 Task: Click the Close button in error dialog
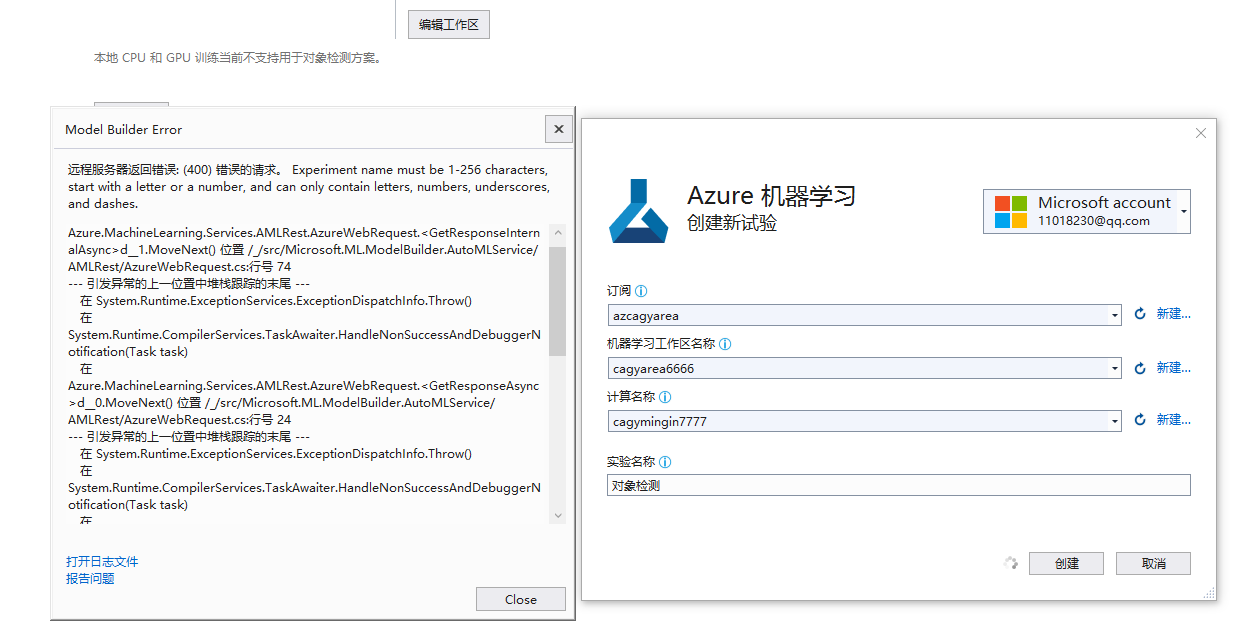[x=521, y=599]
